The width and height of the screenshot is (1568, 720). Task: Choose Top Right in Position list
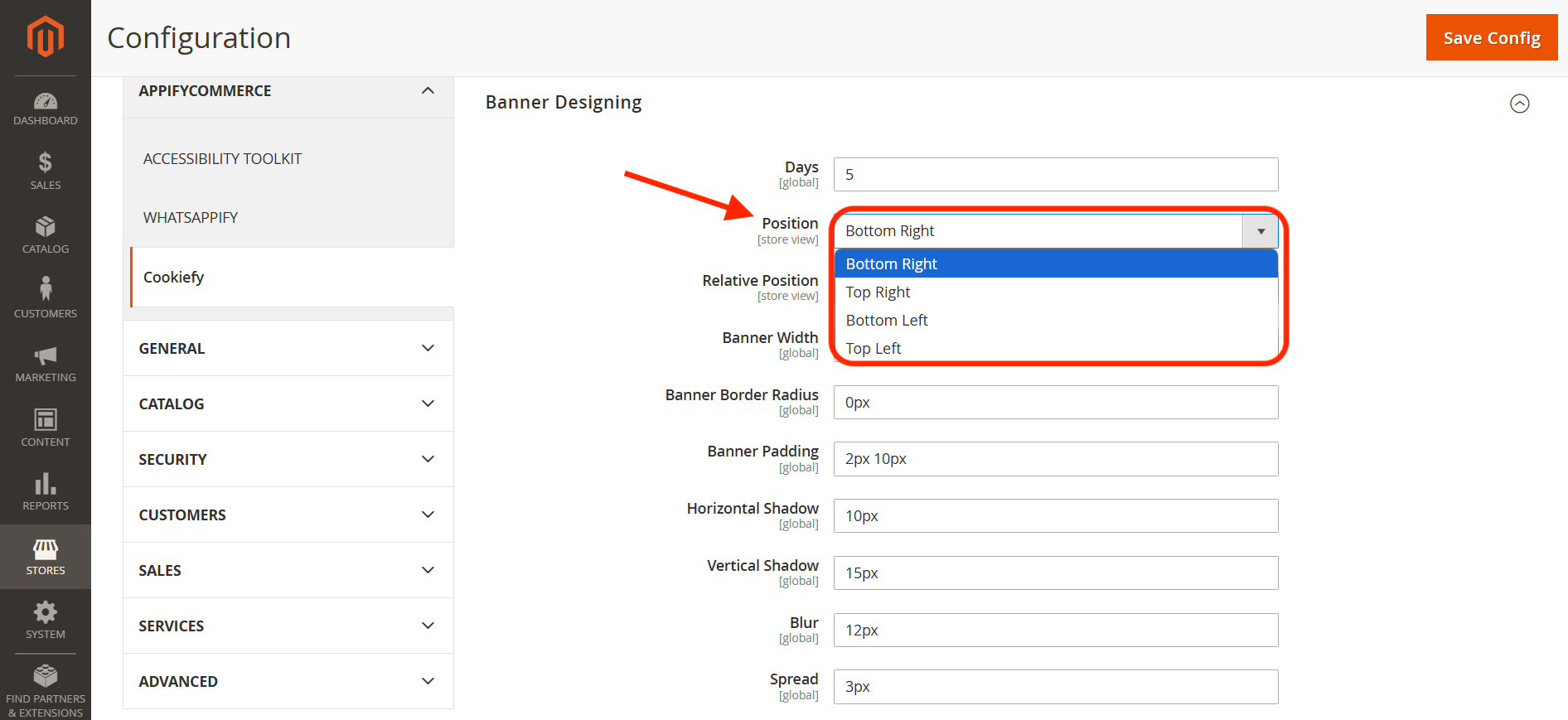1056,292
